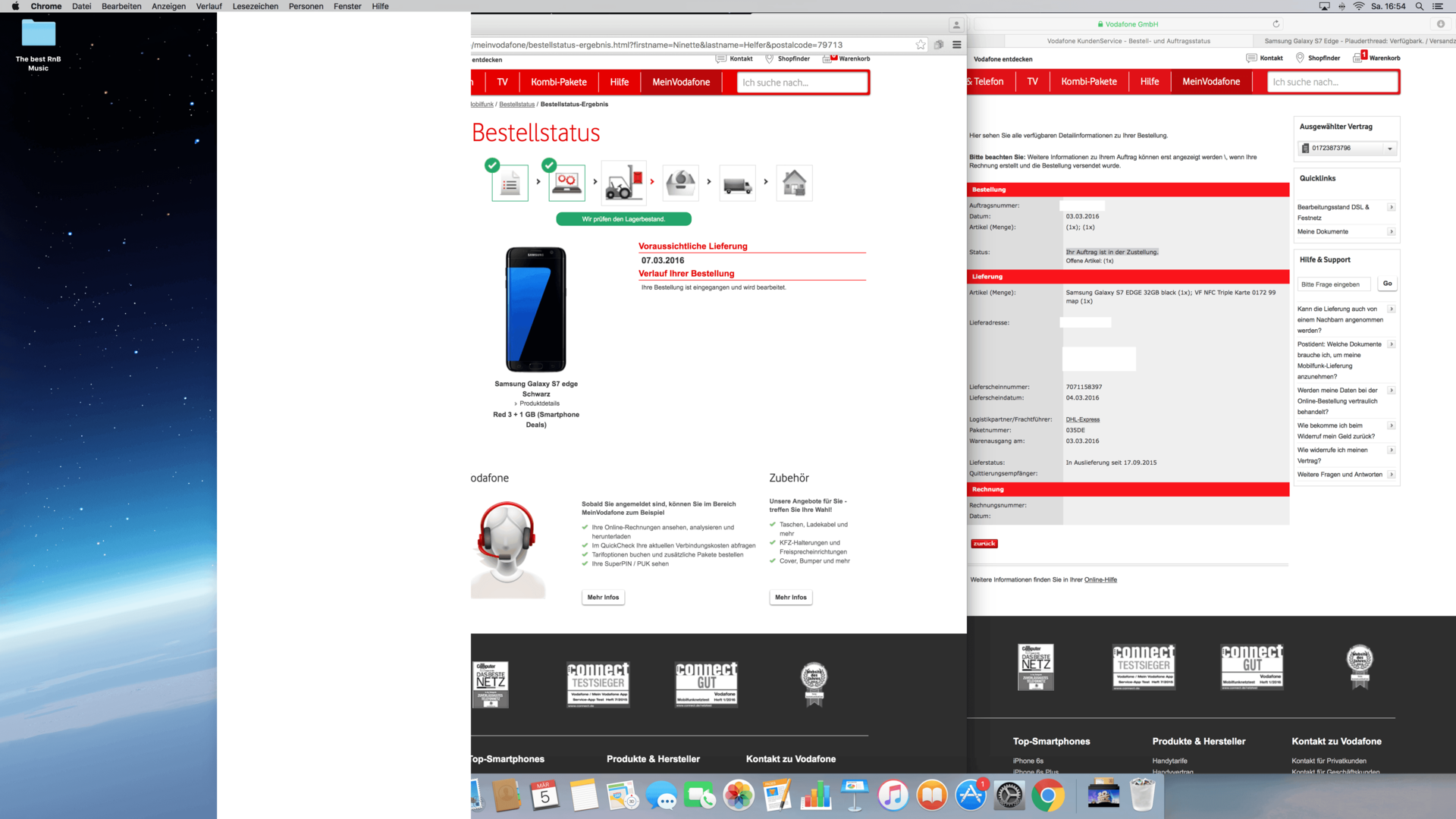The image size is (1456, 819).
Task: Open the Chrome hamburger menu
Action: coord(957,45)
